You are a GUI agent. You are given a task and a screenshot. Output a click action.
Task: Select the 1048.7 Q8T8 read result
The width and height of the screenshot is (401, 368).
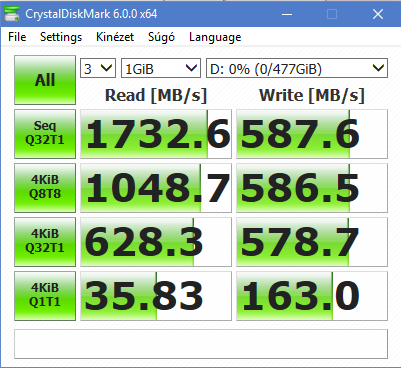[x=156, y=188]
